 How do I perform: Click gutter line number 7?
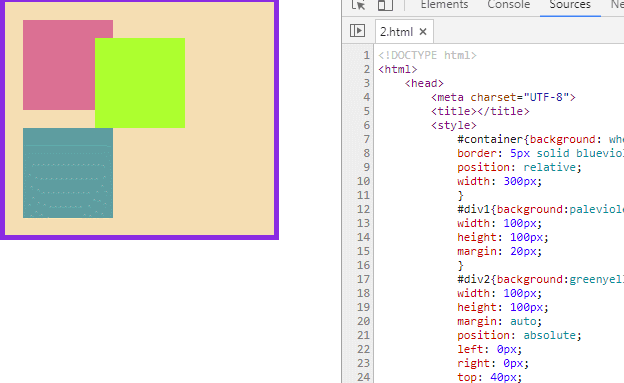tap(367, 139)
